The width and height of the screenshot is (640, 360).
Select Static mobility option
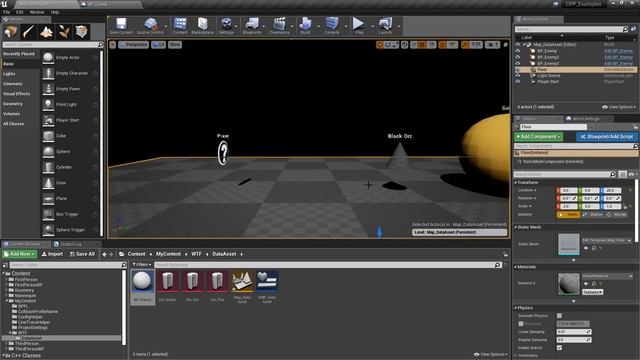(x=569, y=214)
